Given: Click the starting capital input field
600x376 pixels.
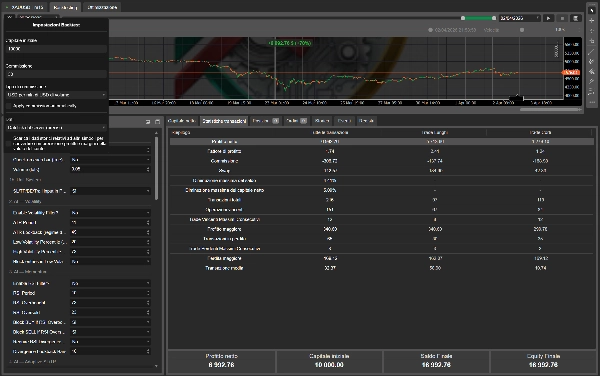Looking at the screenshot, I should click(56, 49).
